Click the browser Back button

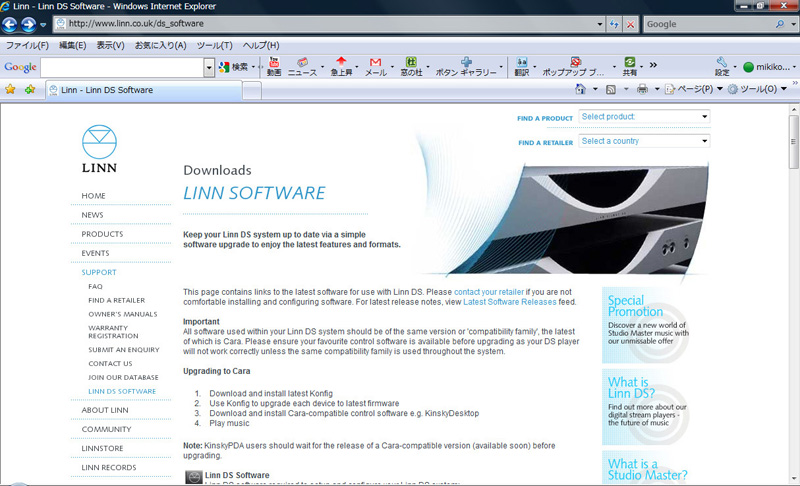coord(12,24)
